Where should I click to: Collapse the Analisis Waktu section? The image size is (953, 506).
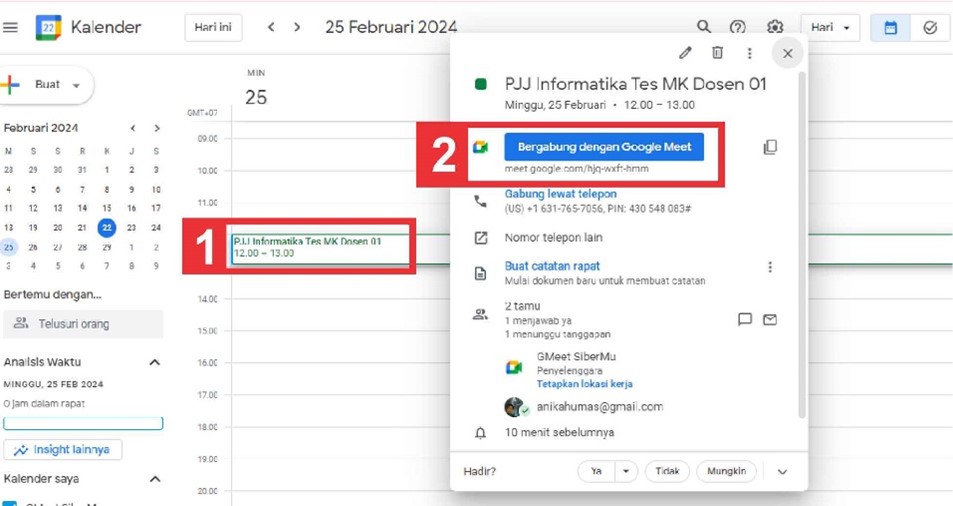click(155, 362)
